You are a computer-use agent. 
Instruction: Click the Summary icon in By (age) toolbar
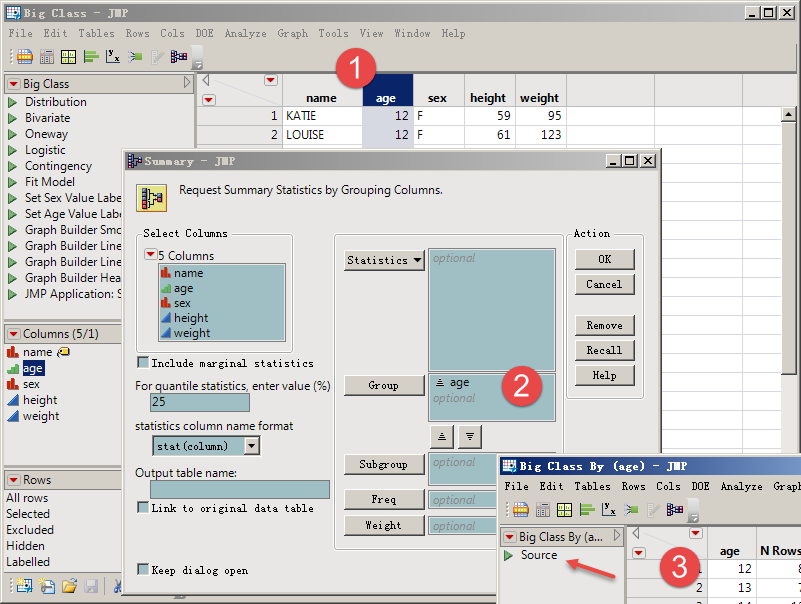coord(675,509)
